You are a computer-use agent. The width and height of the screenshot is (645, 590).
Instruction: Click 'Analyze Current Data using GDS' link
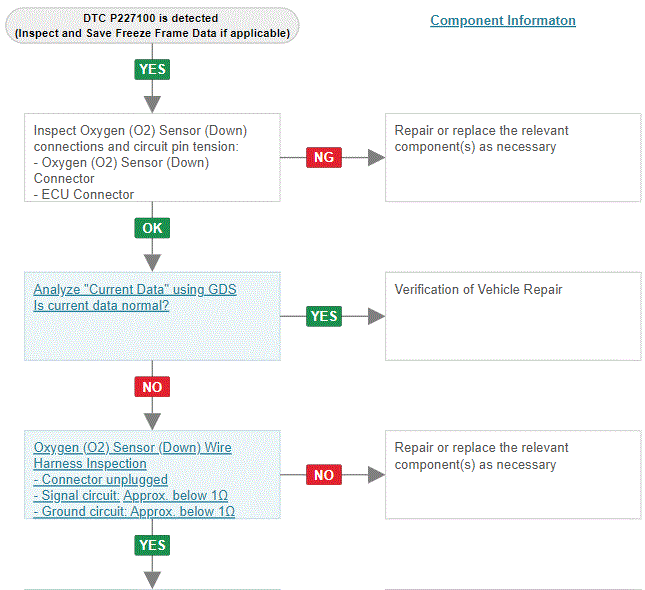(135, 290)
